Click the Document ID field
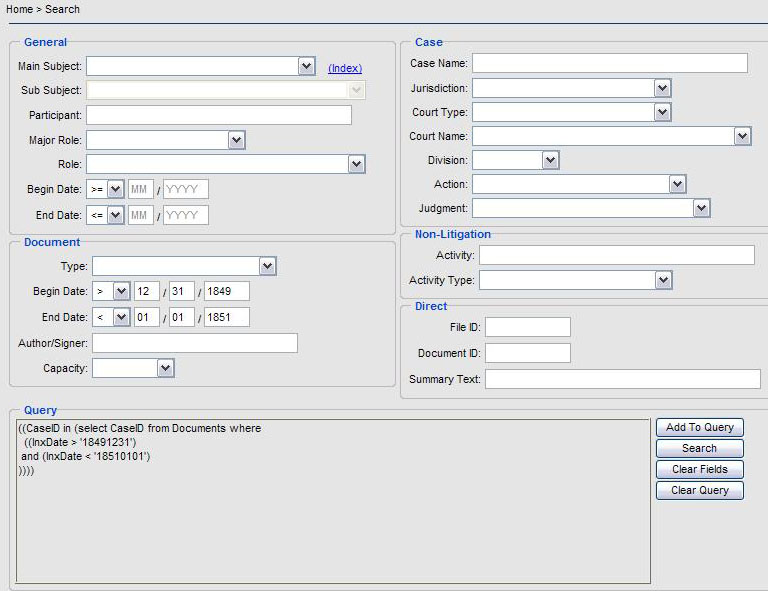 [x=528, y=353]
